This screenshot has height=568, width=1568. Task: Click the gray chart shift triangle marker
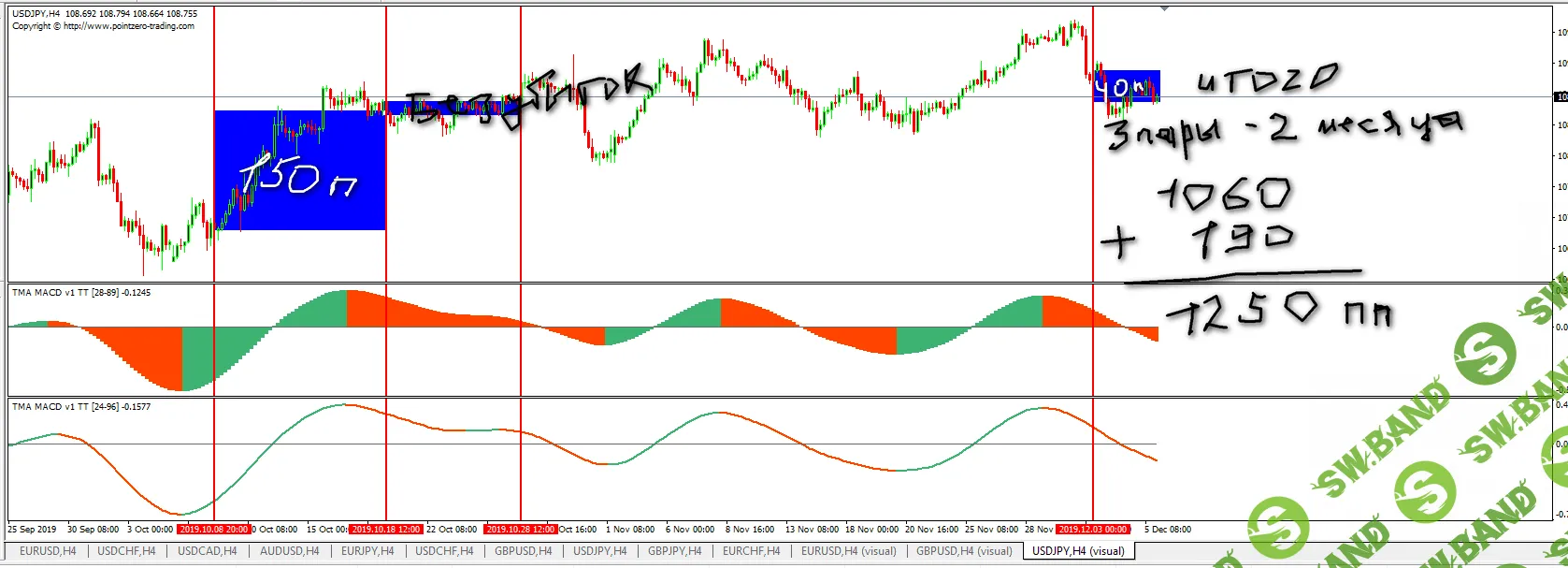1164,8
